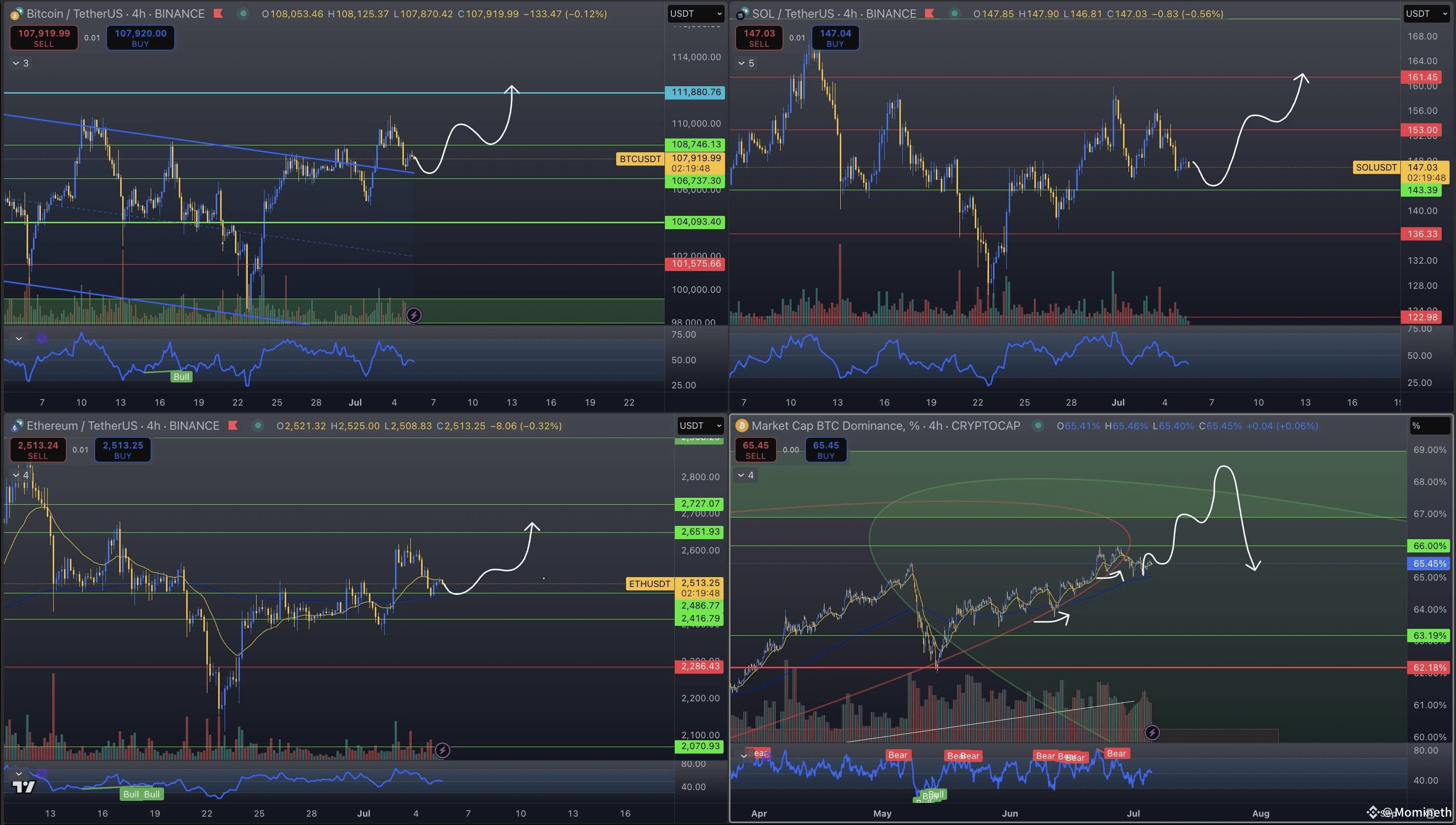Select the 2,727.07 price label on Ethereum chart
Viewport: 1456px width, 825px height.
[x=700, y=504]
